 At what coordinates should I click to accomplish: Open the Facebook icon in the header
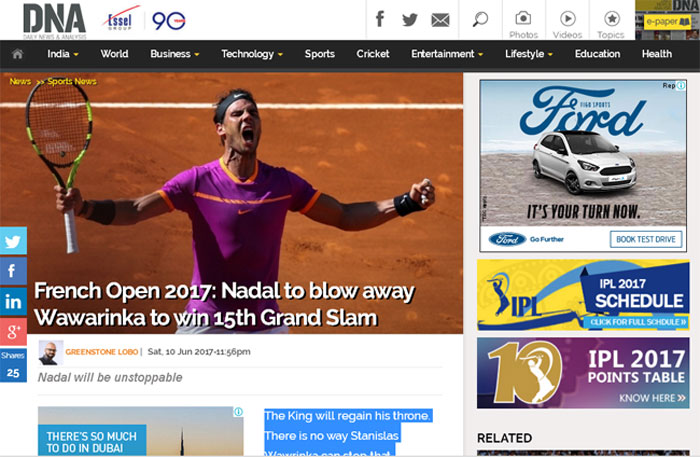(380, 19)
